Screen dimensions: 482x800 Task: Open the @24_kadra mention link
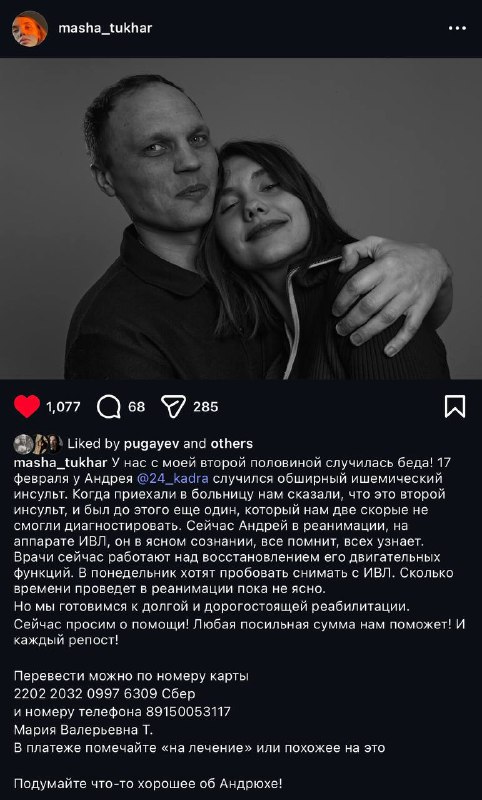tap(172, 479)
